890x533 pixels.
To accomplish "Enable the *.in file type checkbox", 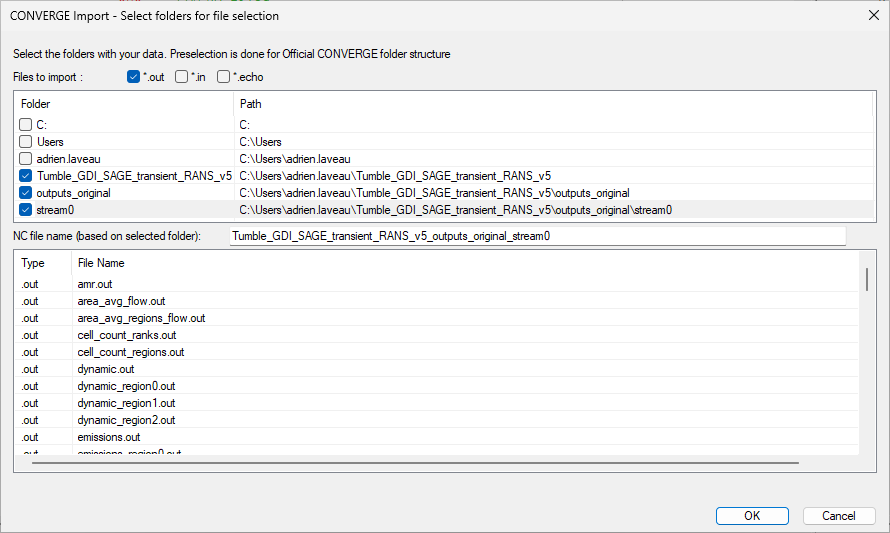I will coord(181,77).
